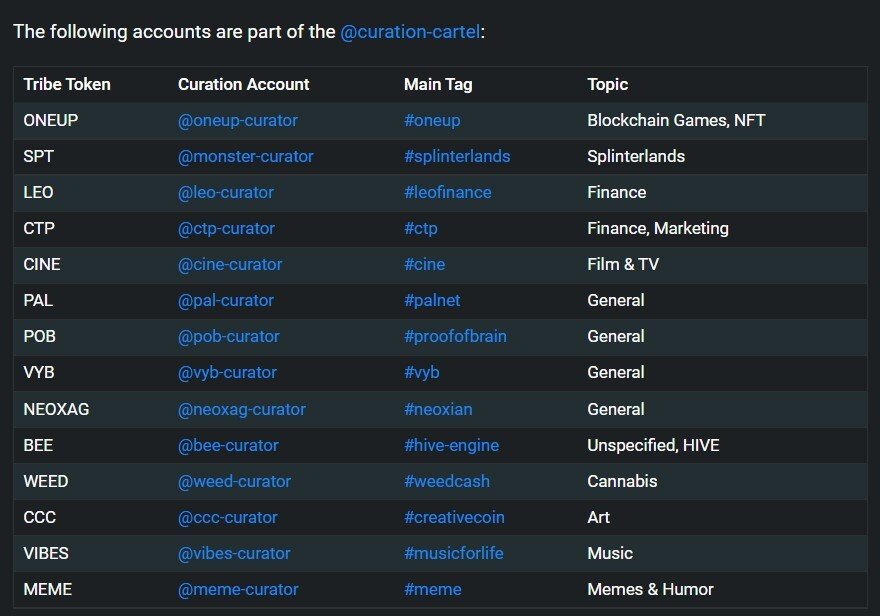Click the #hive-engine tag
Screen dimensions: 880x616
(x=451, y=445)
